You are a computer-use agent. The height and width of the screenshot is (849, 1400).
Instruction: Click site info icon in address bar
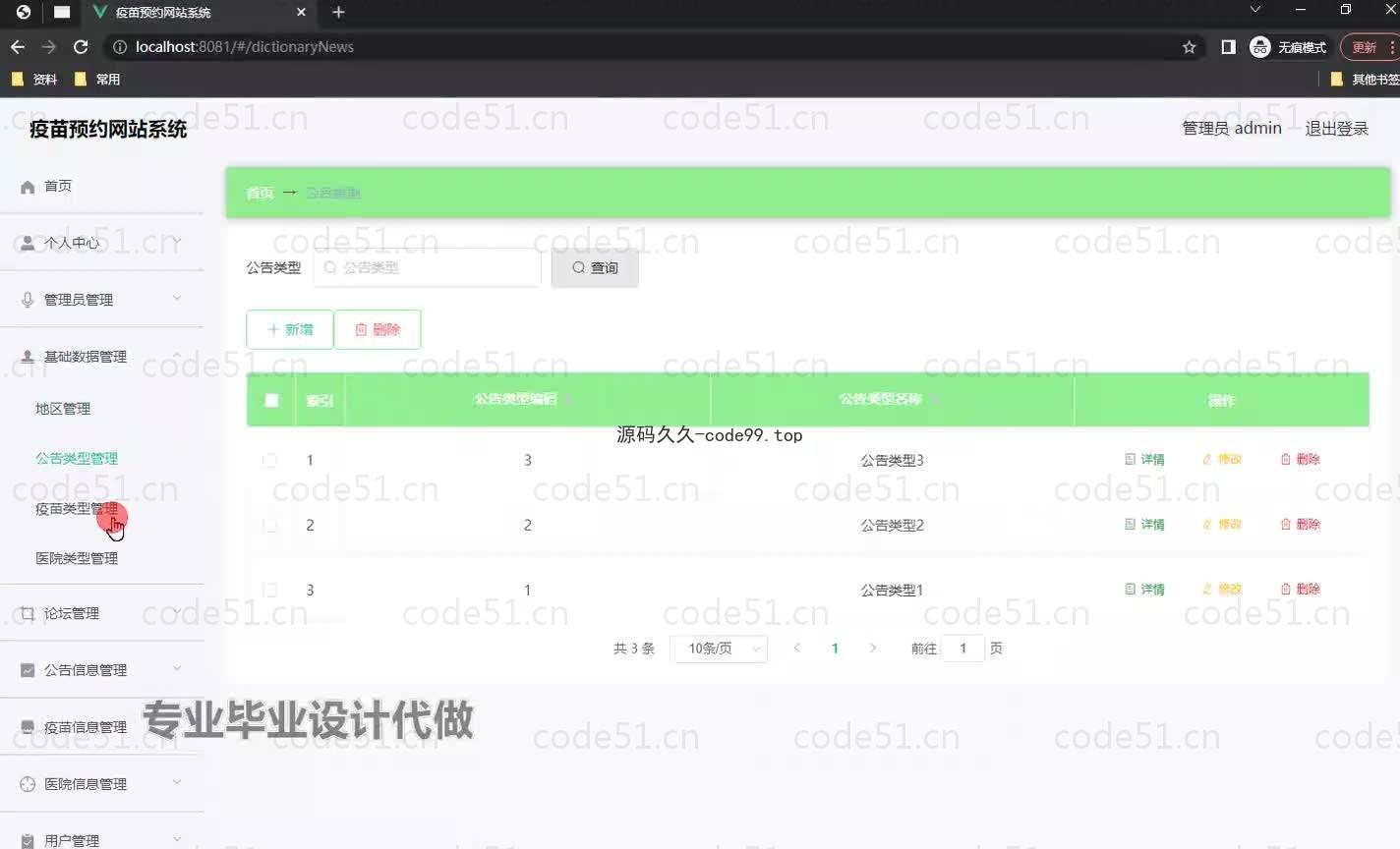[120, 47]
